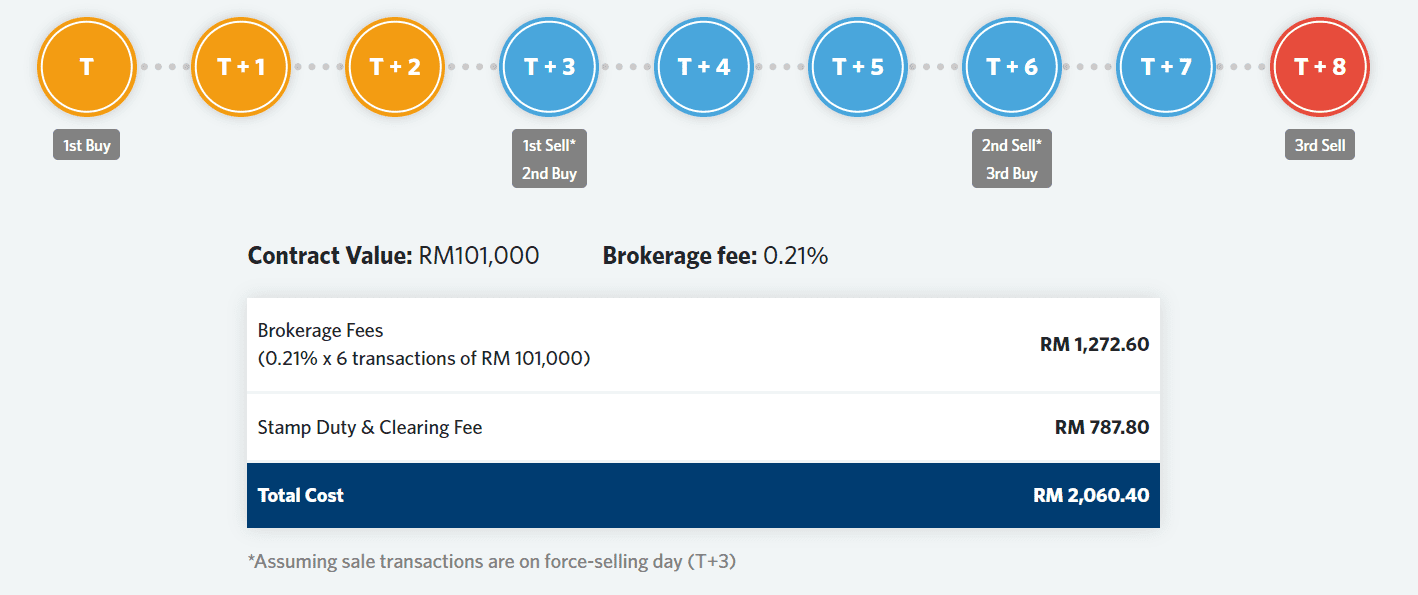Viewport: 1418px width, 595px height.
Task: Click the T + 6 timeline circle
Action: [1012, 67]
